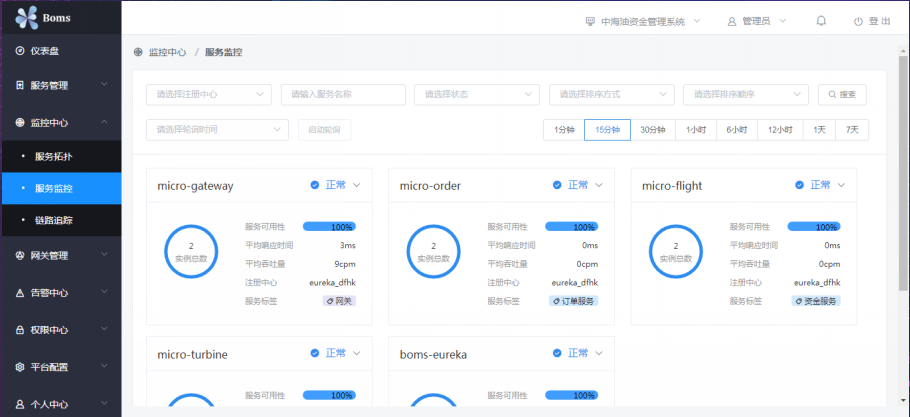Click the 权限中心 lock icon
Image resolution: width=910 pixels, height=417 pixels.
tap(20, 330)
